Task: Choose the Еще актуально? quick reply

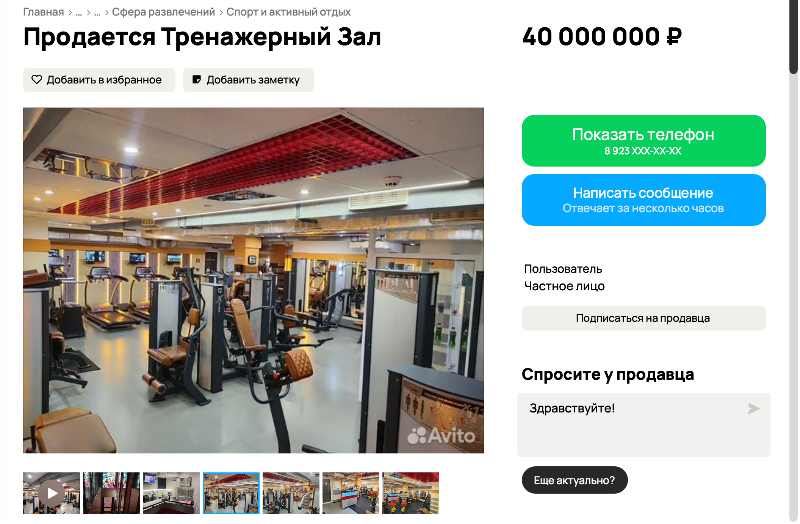Action: tap(574, 480)
